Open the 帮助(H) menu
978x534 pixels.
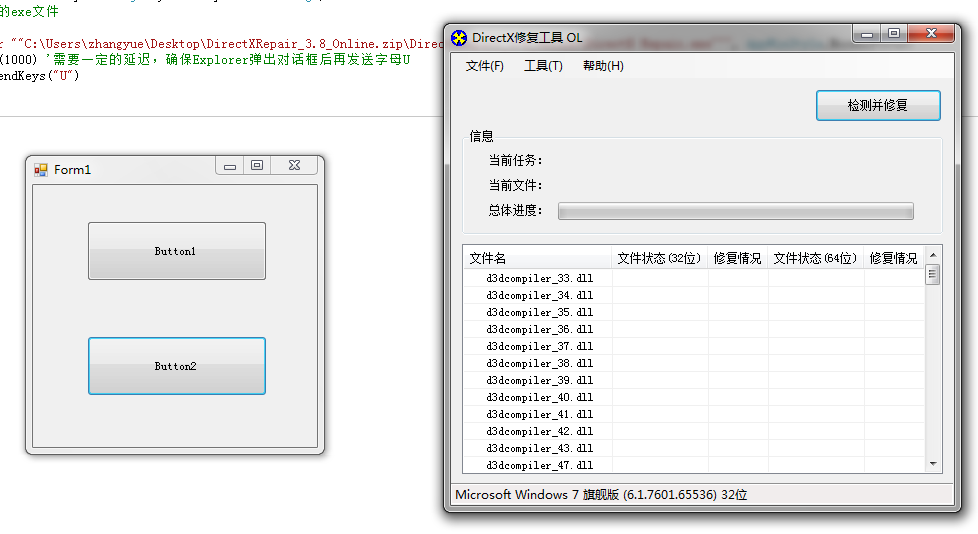[x=603, y=66]
